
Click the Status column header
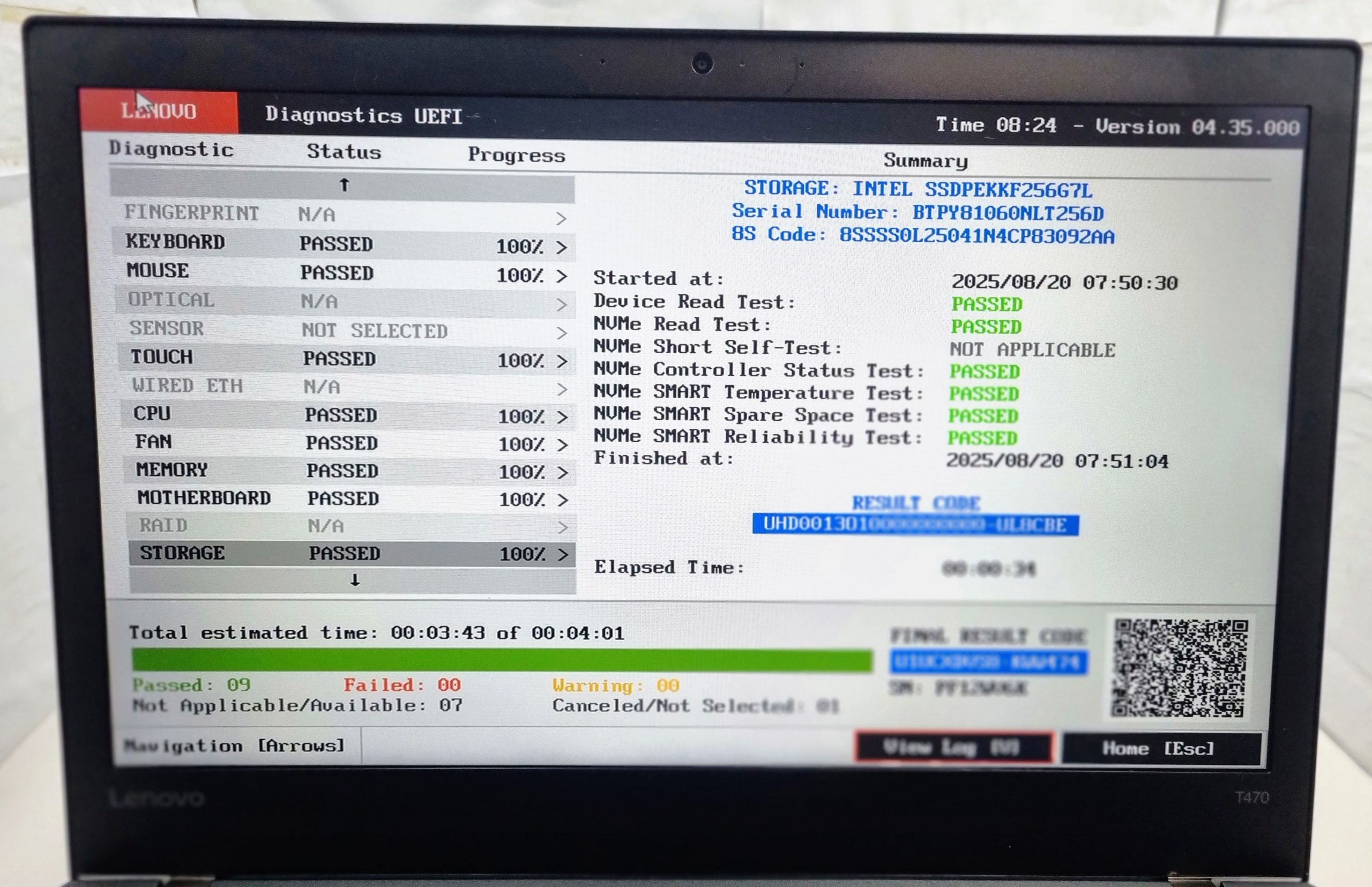[344, 152]
